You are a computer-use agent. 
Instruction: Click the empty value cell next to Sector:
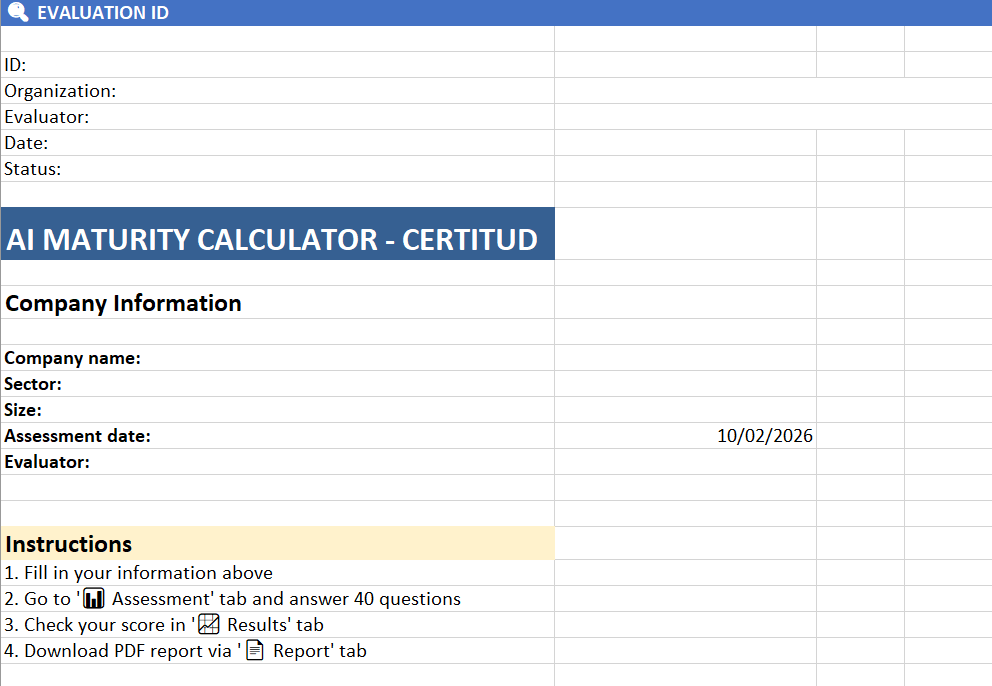(x=686, y=384)
